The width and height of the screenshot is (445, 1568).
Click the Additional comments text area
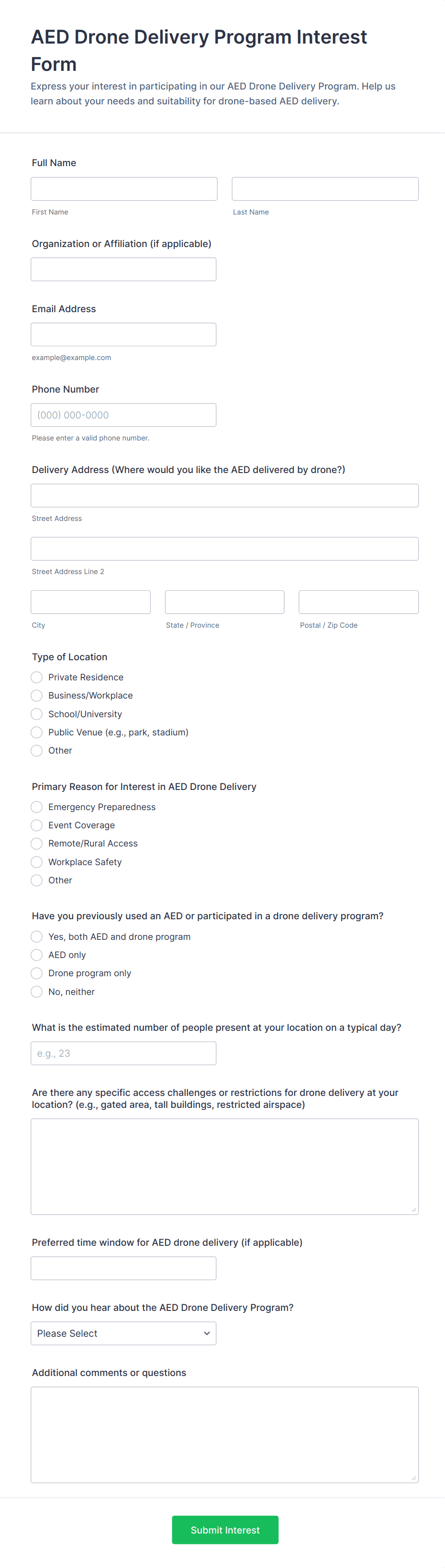point(224,1434)
